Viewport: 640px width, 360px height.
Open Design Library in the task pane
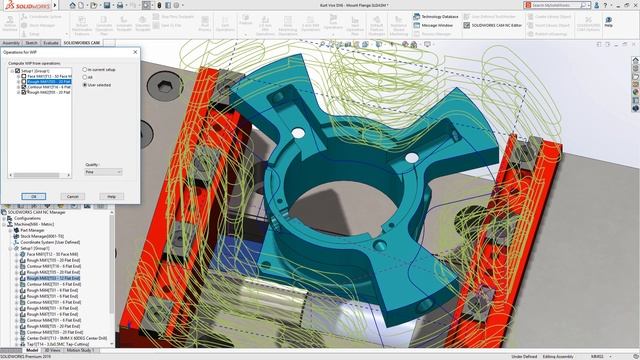(636, 69)
